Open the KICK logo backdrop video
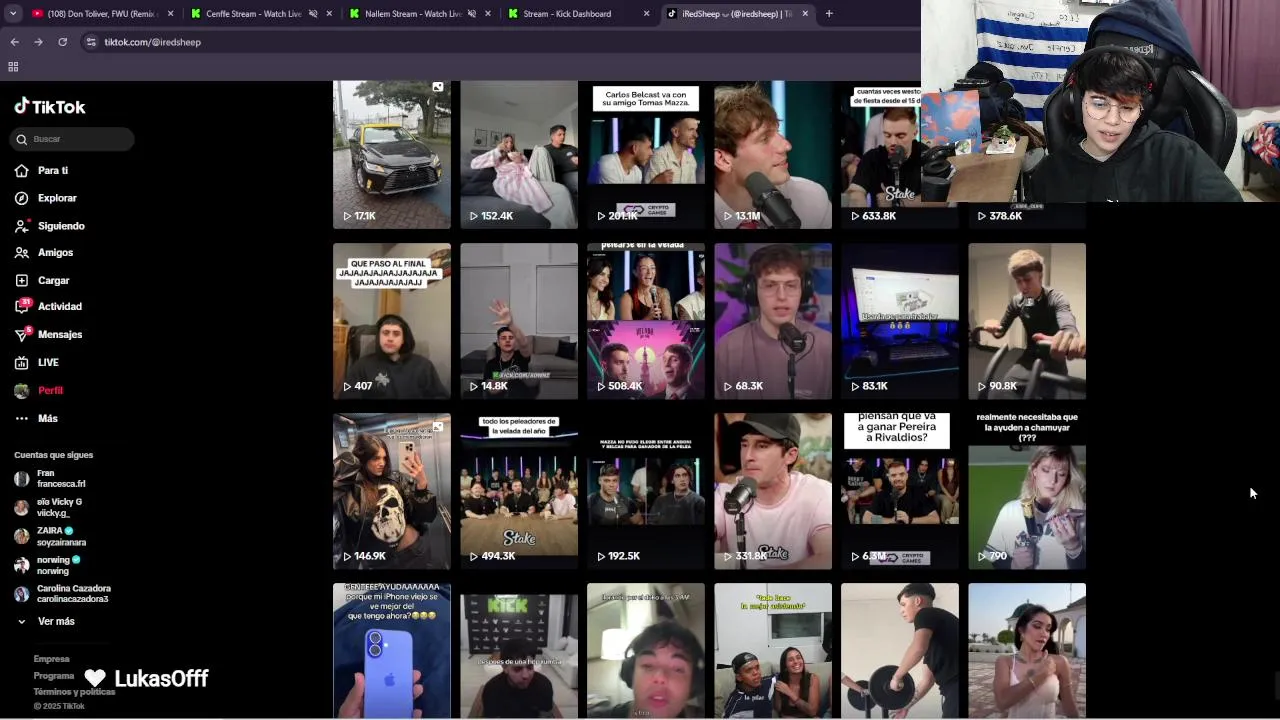This screenshot has width=1280, height=720. (519, 650)
